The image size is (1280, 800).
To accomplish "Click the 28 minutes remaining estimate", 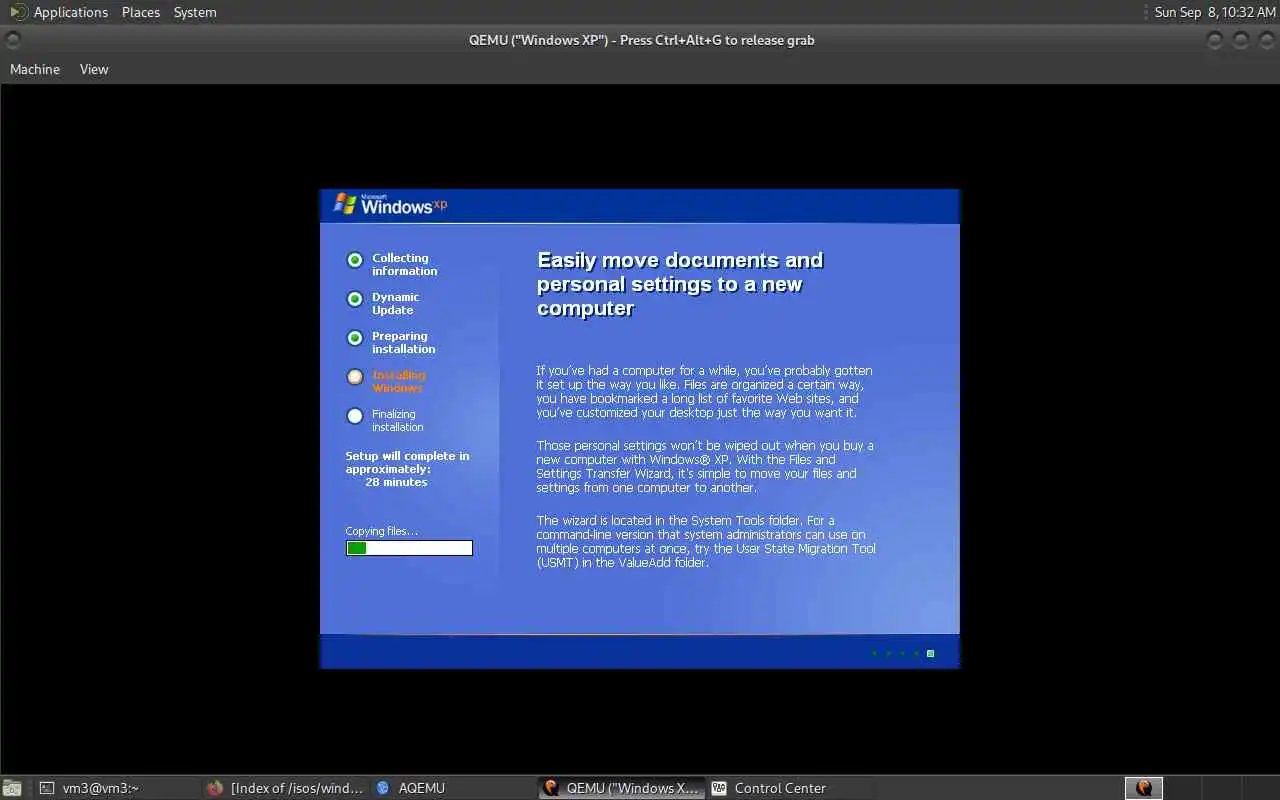I will [396, 482].
